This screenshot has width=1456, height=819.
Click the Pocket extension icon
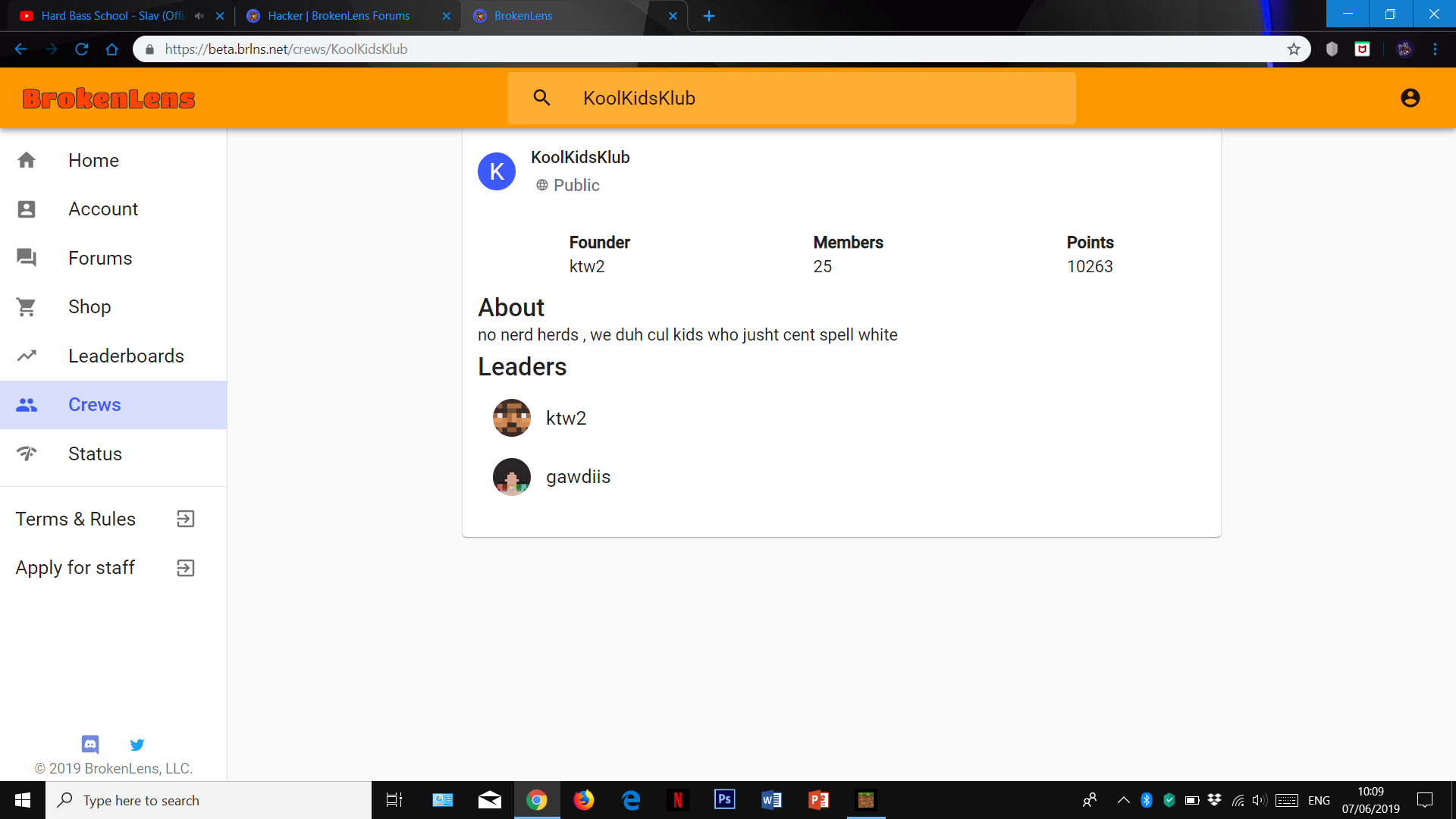tap(1363, 49)
